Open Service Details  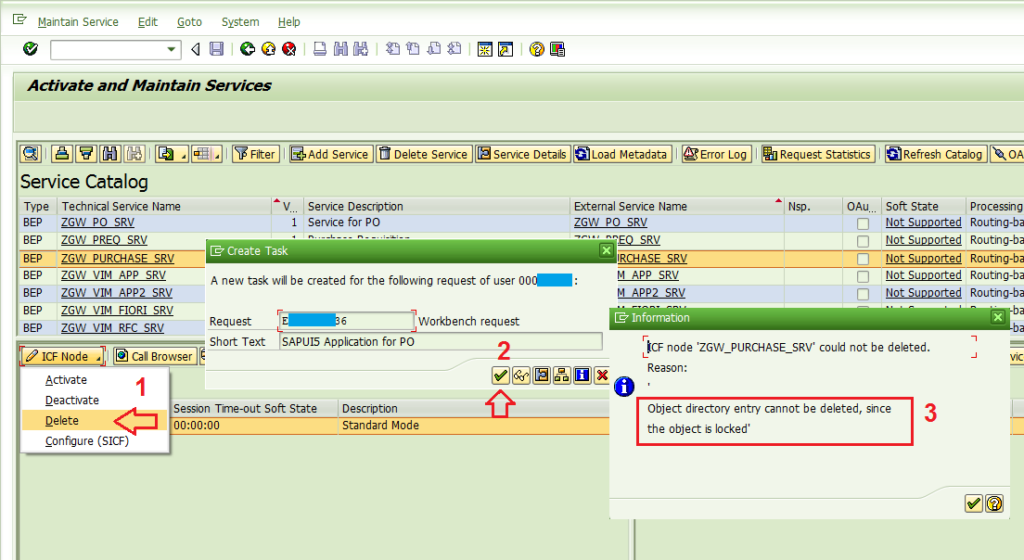tap(522, 154)
